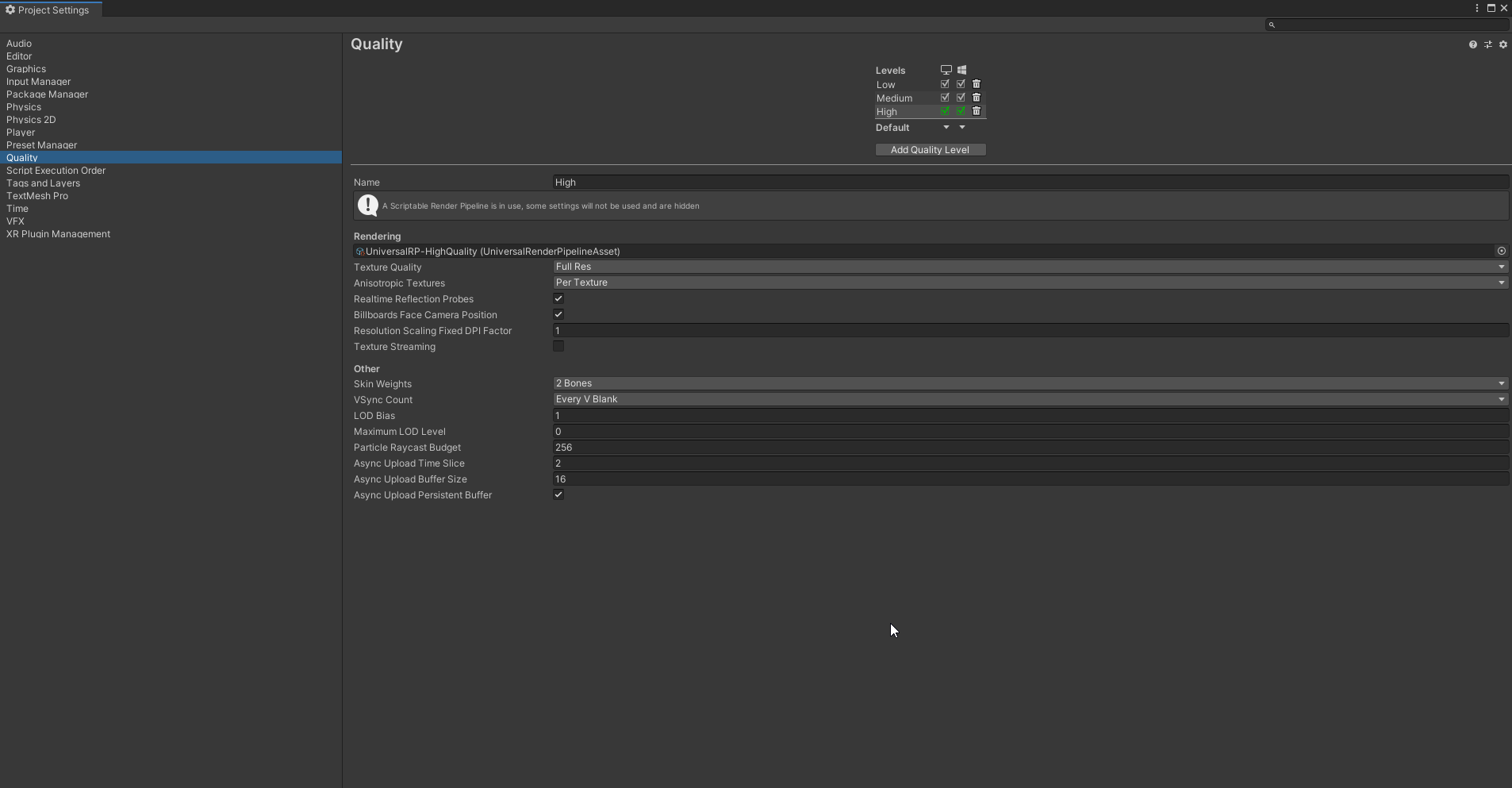
Task: Click the help icon in Quality panel
Action: coord(1473,44)
